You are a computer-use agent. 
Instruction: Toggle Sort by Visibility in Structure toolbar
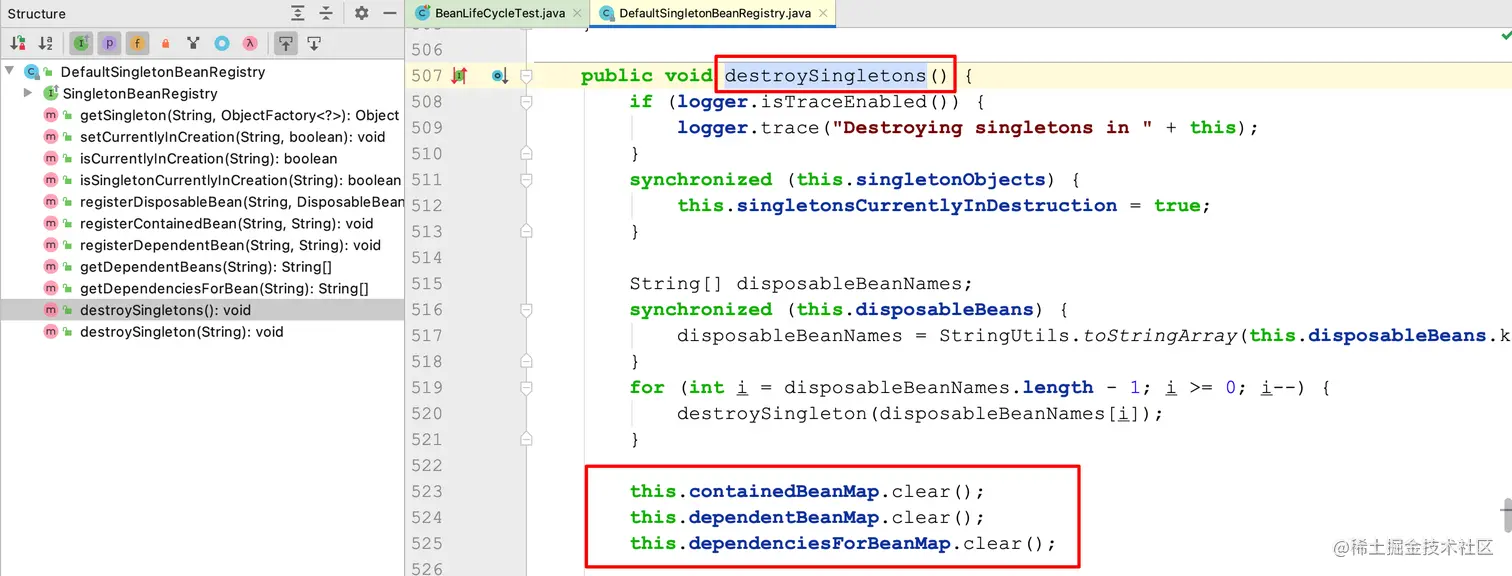(x=18, y=43)
